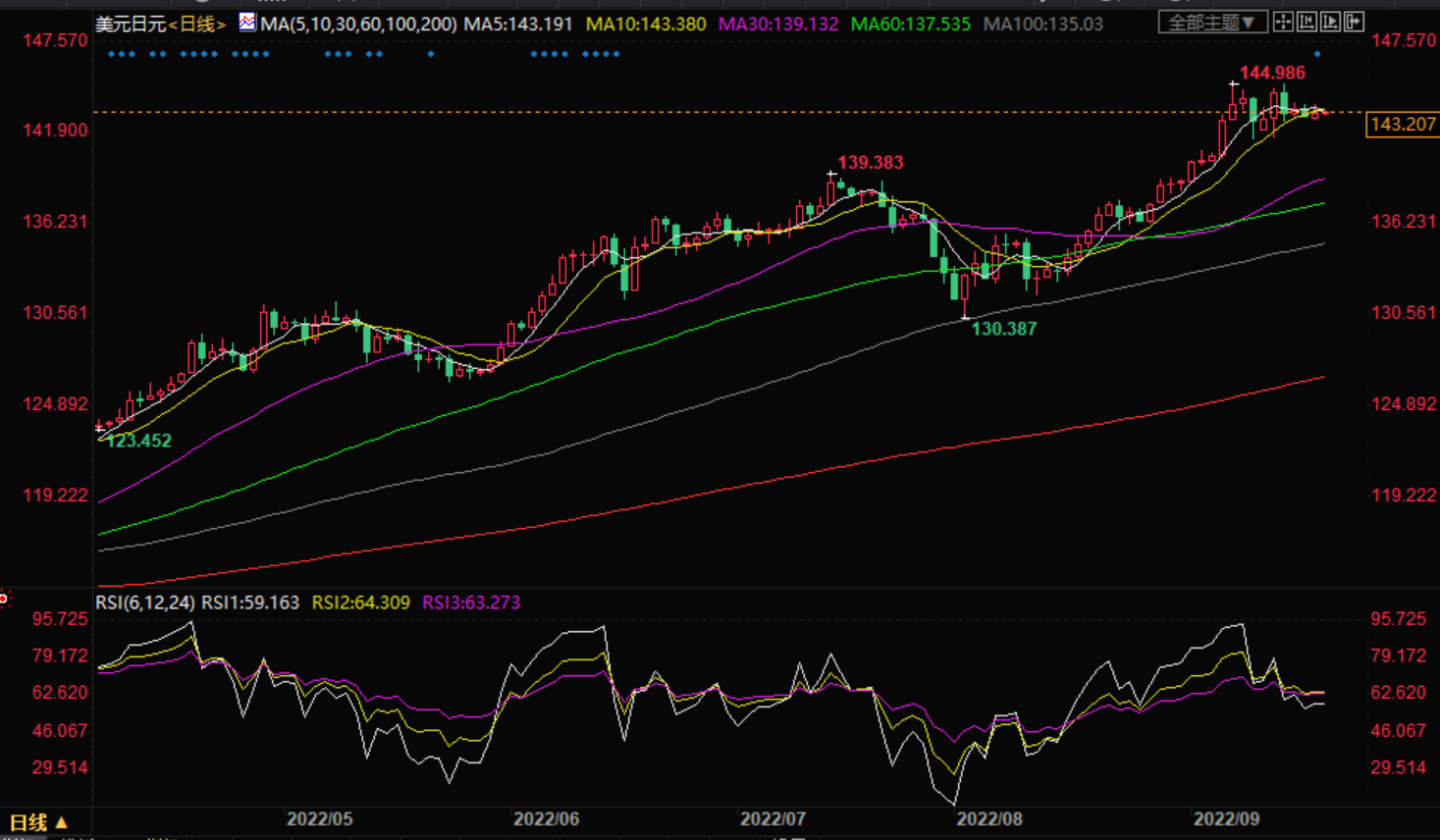Viewport: 1440px width, 840px height.
Task: Click the MA10:143.380 value
Action: click(x=646, y=24)
